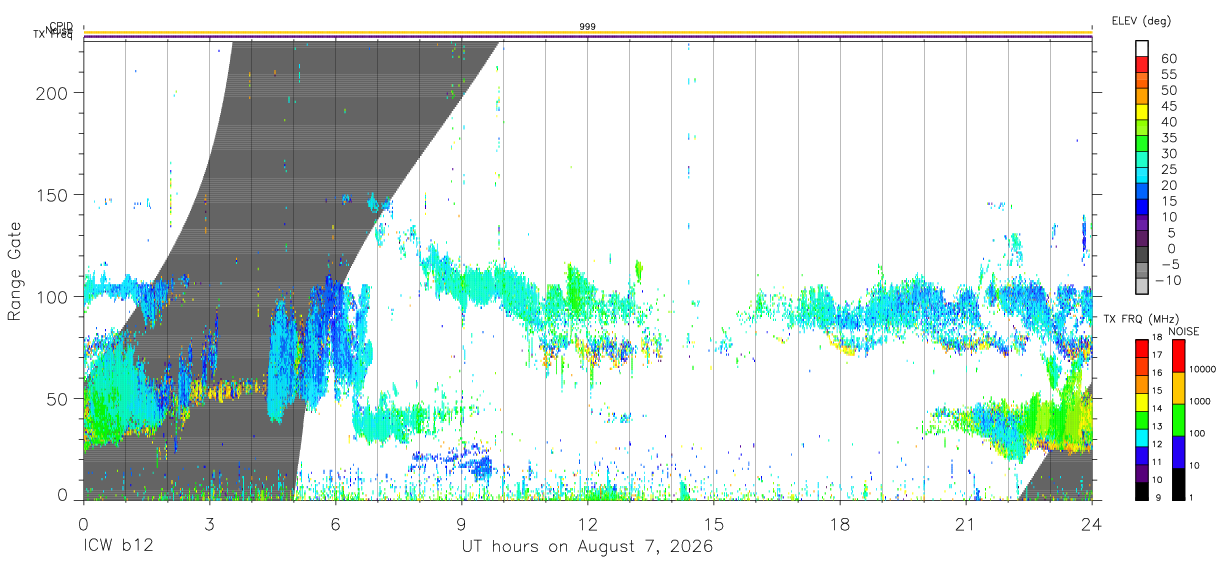Click the '45' label on ELEV scale
The image size is (1228, 567).
tap(1169, 106)
